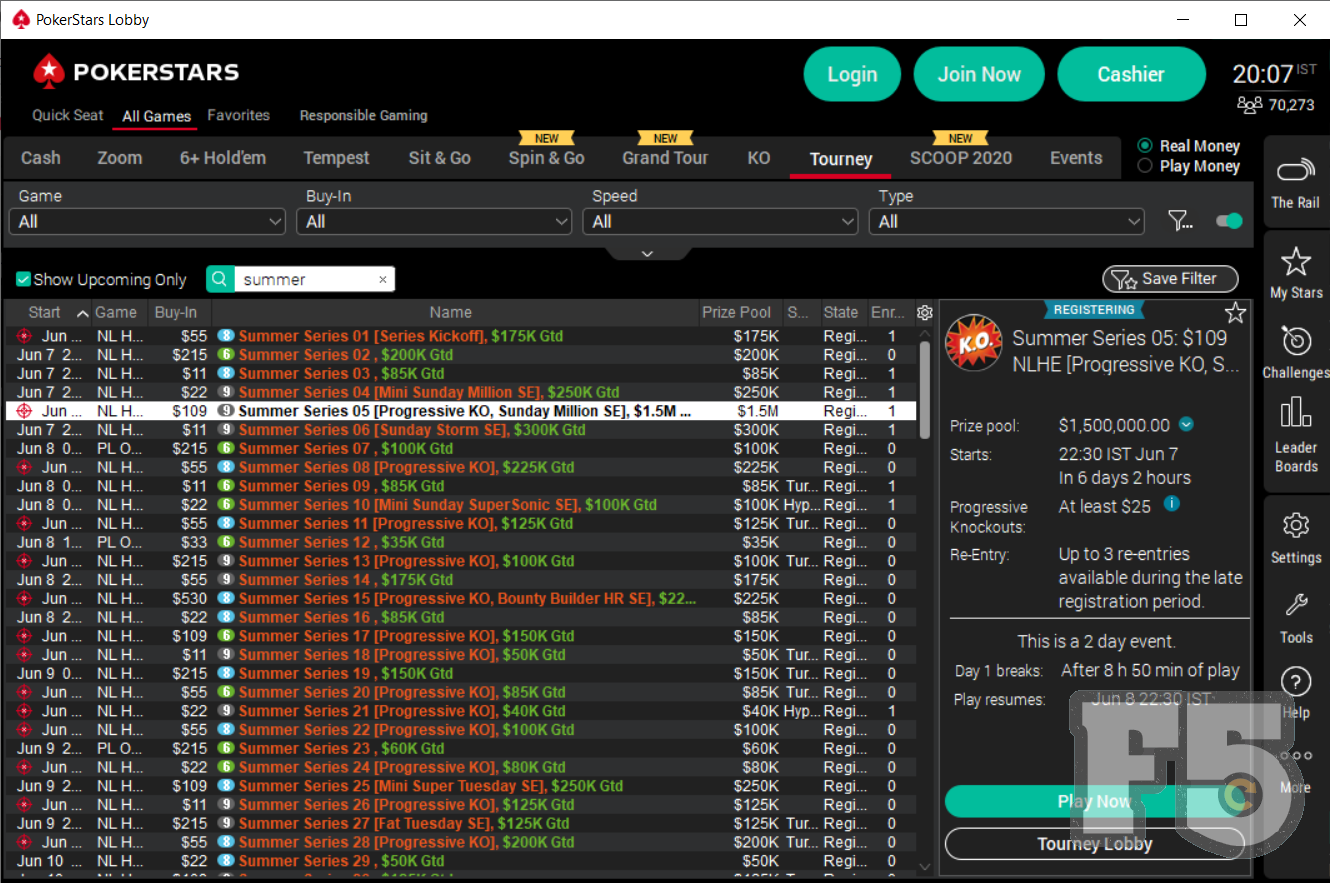Open Tourney Lobby button

(x=1095, y=844)
